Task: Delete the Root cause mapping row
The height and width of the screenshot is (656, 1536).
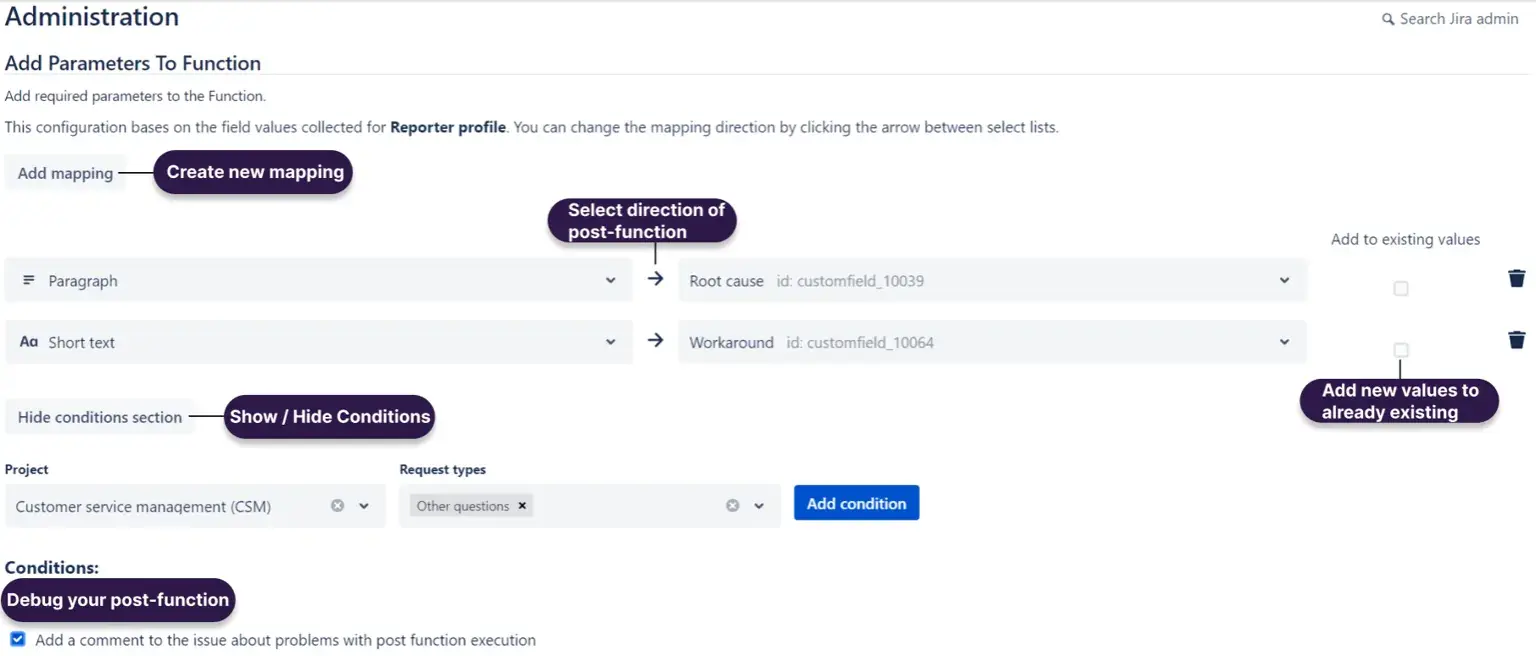Action: [x=1516, y=279]
